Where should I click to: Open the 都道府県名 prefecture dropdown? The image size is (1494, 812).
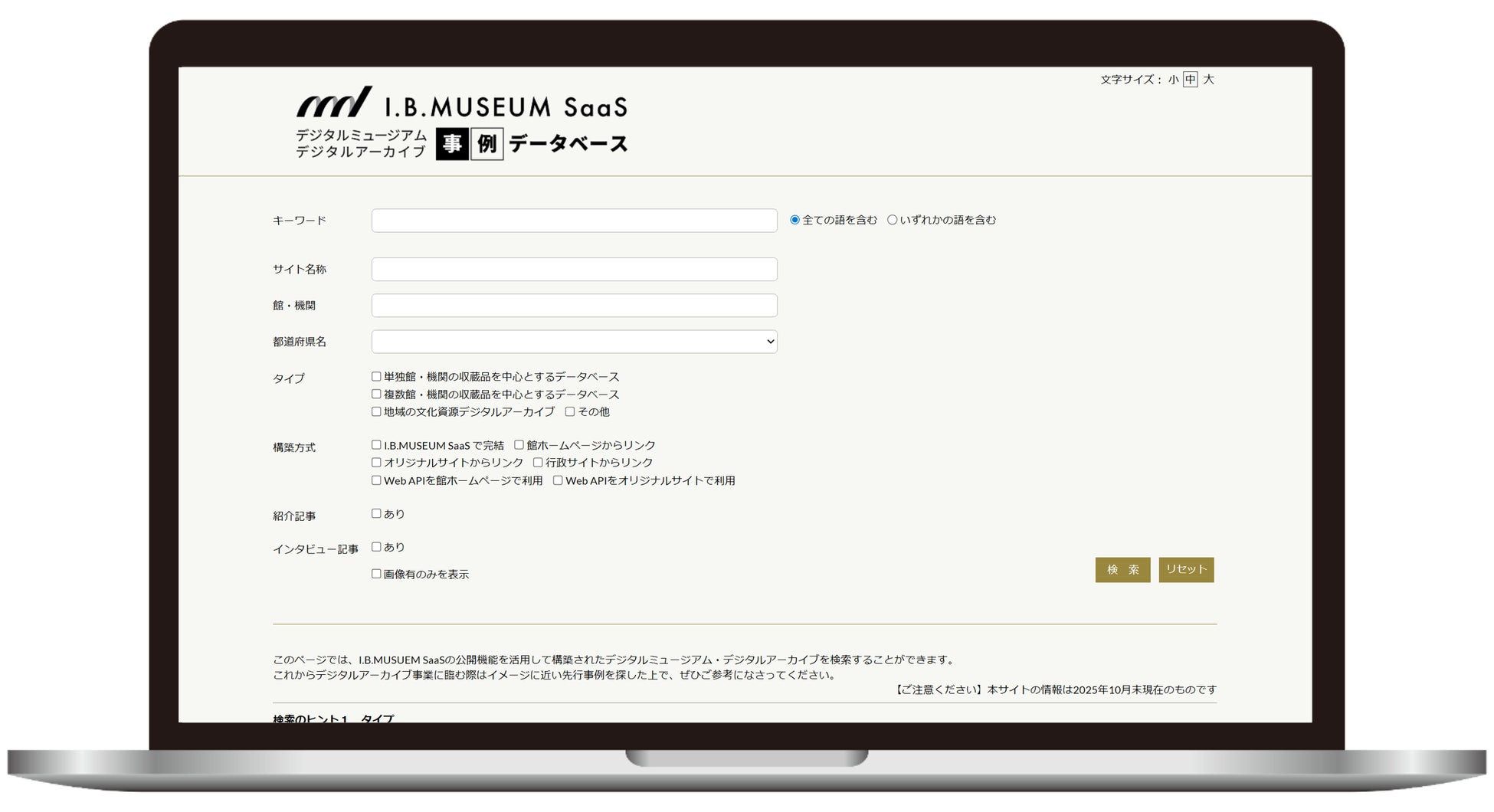coord(574,342)
